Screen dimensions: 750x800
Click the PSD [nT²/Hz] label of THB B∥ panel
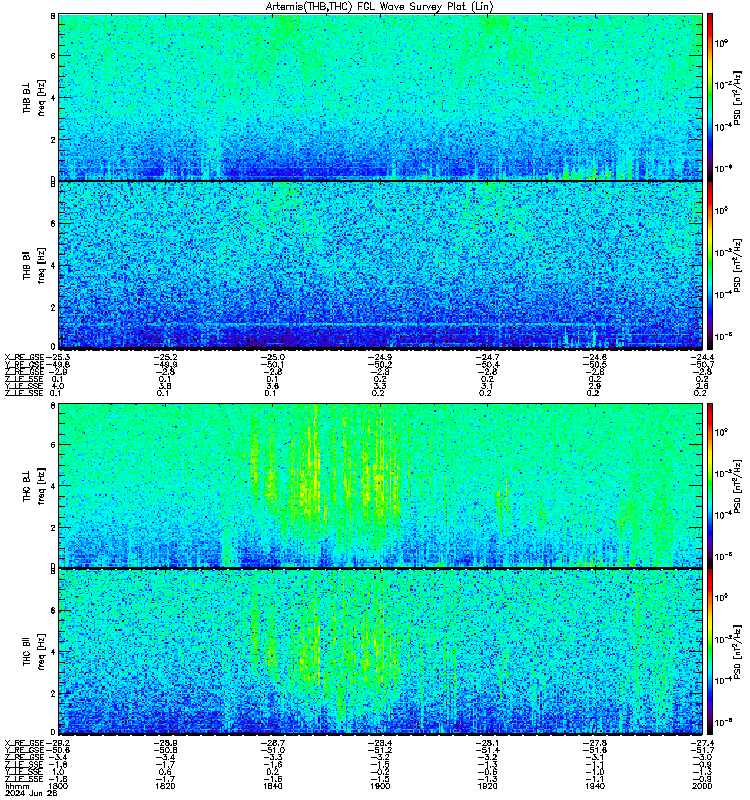click(737, 266)
